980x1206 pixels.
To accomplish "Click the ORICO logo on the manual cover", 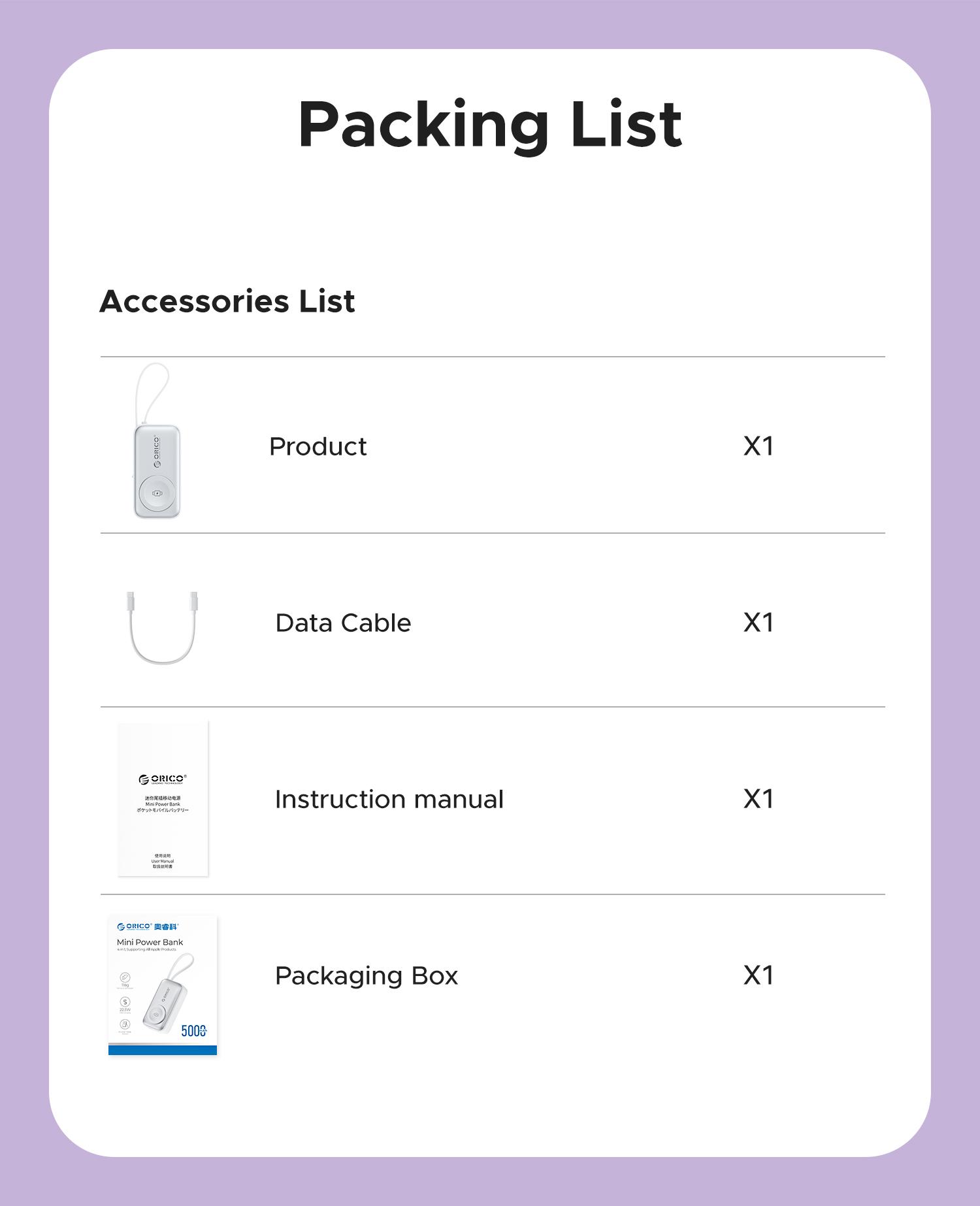I will pos(163,779).
